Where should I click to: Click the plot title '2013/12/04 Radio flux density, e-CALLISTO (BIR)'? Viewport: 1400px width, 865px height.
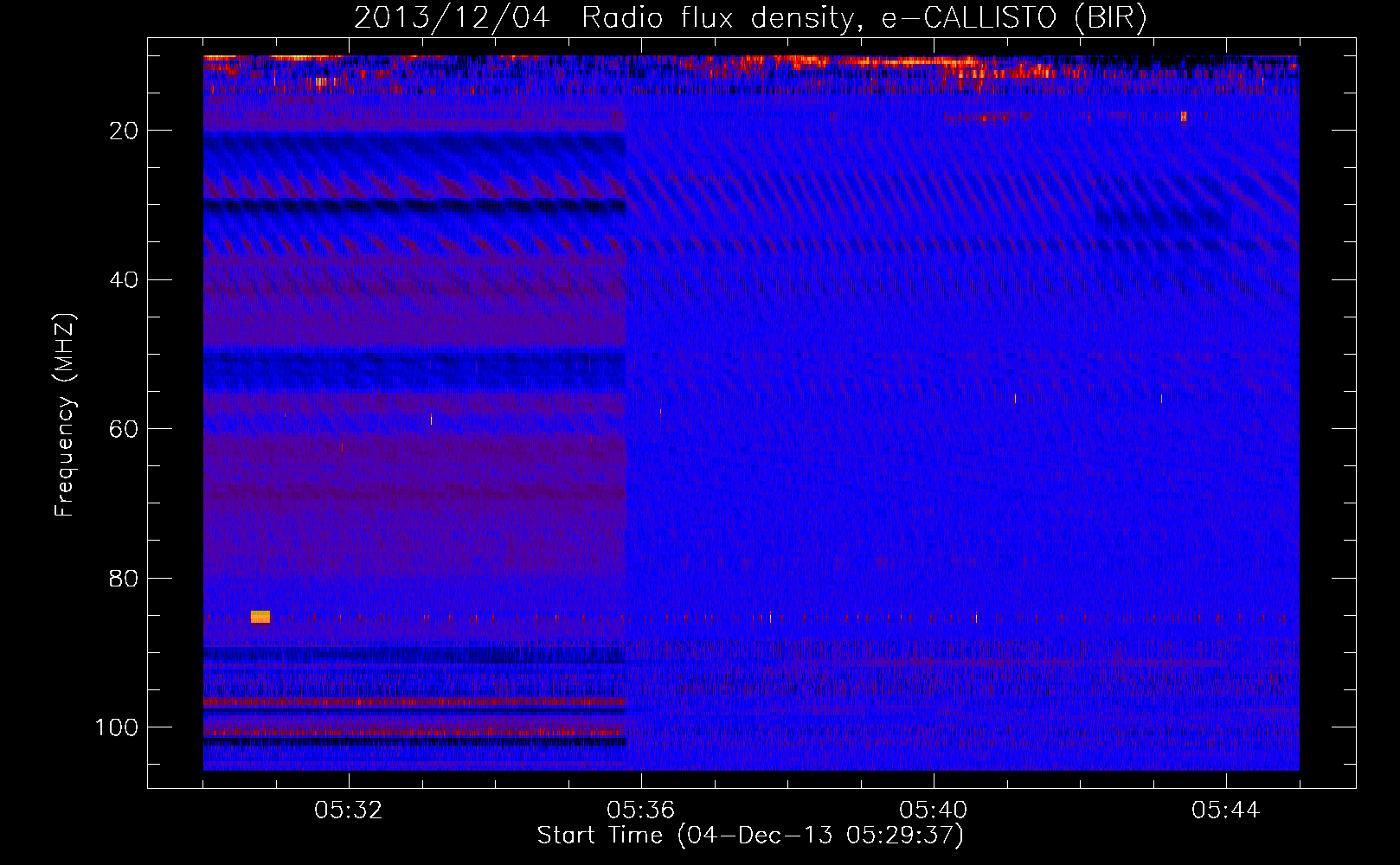(750, 18)
